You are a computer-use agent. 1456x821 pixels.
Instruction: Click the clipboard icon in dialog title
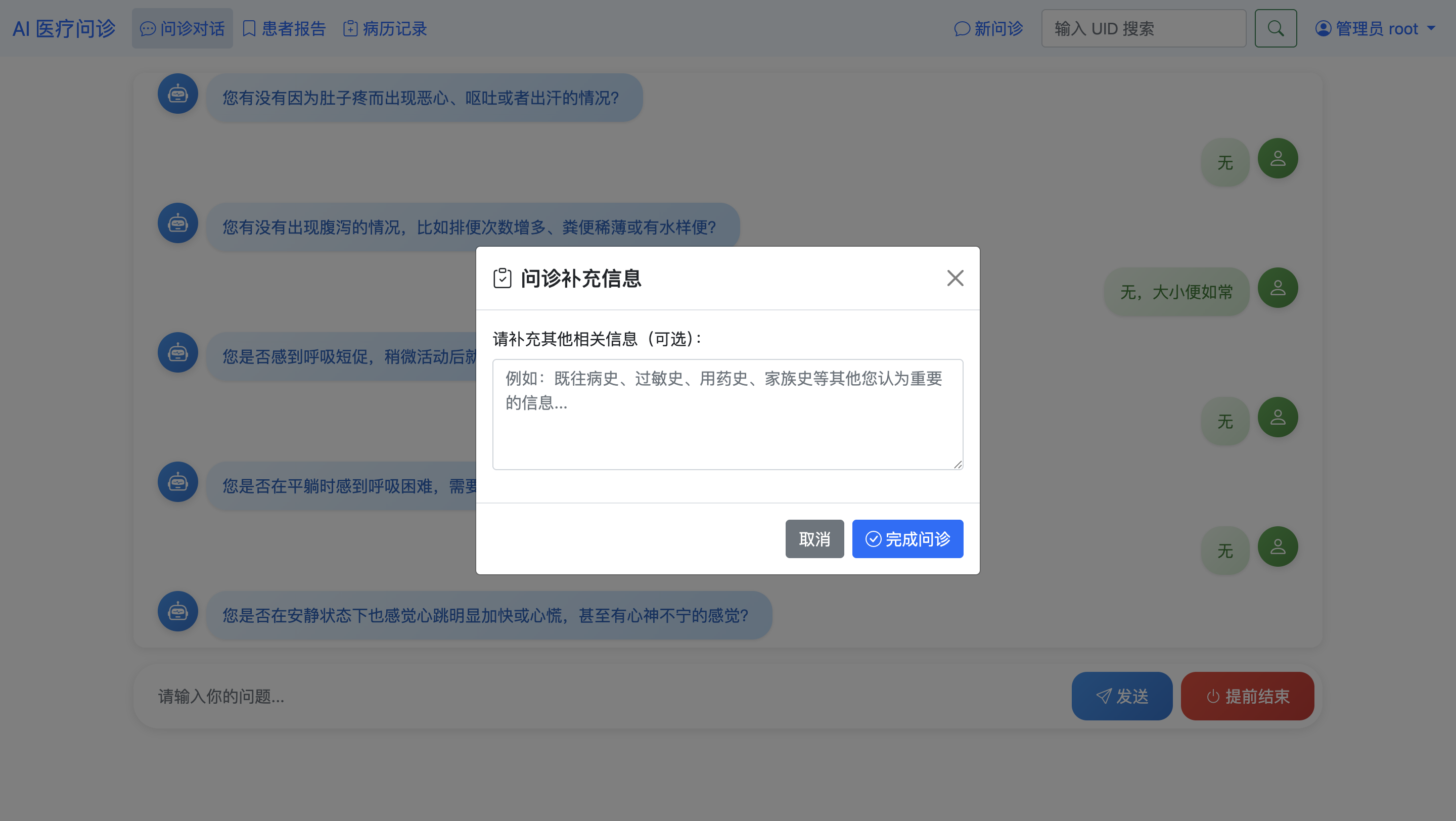[x=502, y=278]
